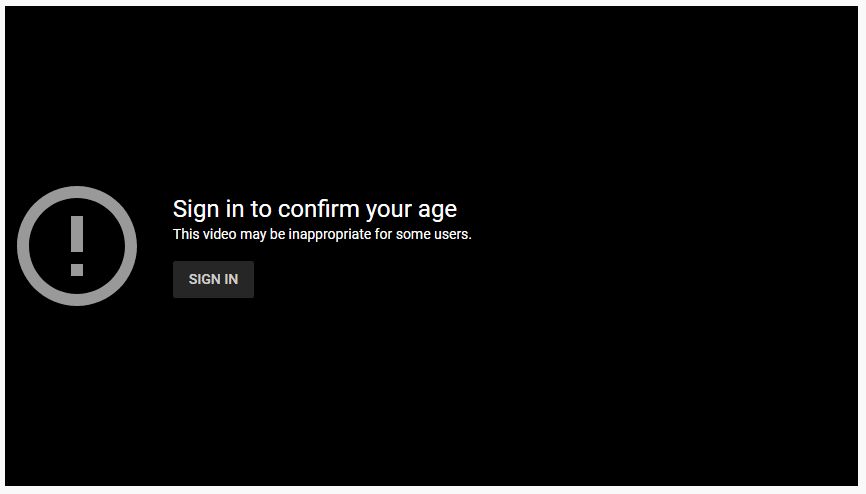Screen dimensions: 866x494
Task: Click the dot of the exclamation mark
Action: (x=77, y=269)
